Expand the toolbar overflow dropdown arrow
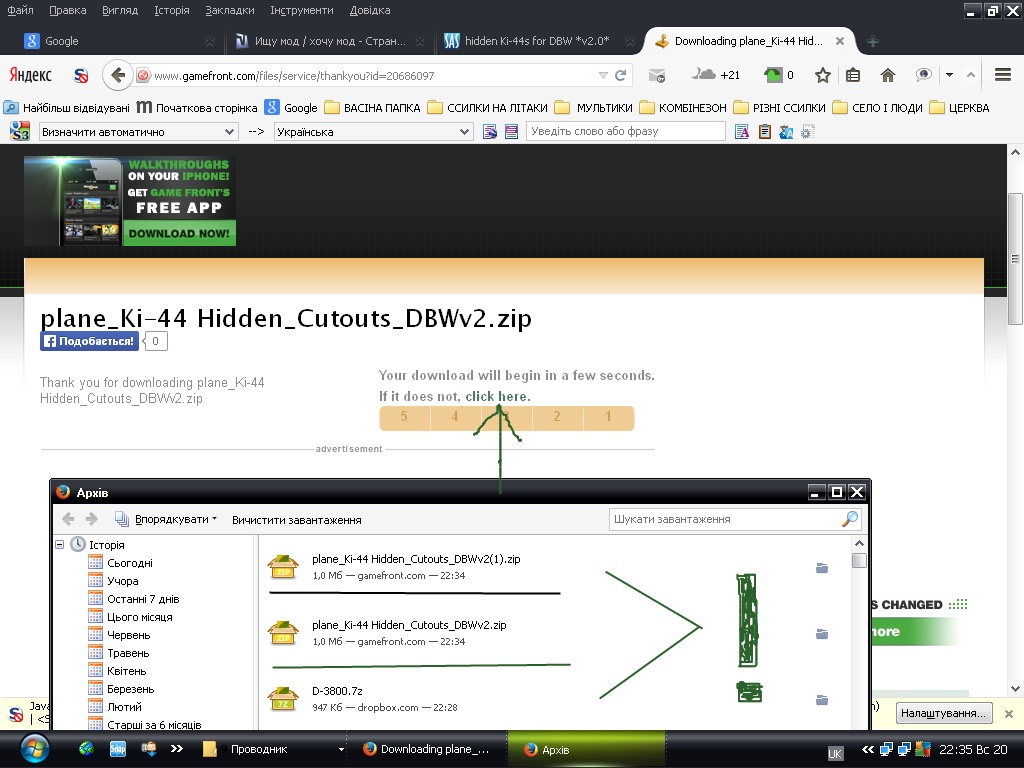The height and width of the screenshot is (768, 1024). tap(950, 74)
